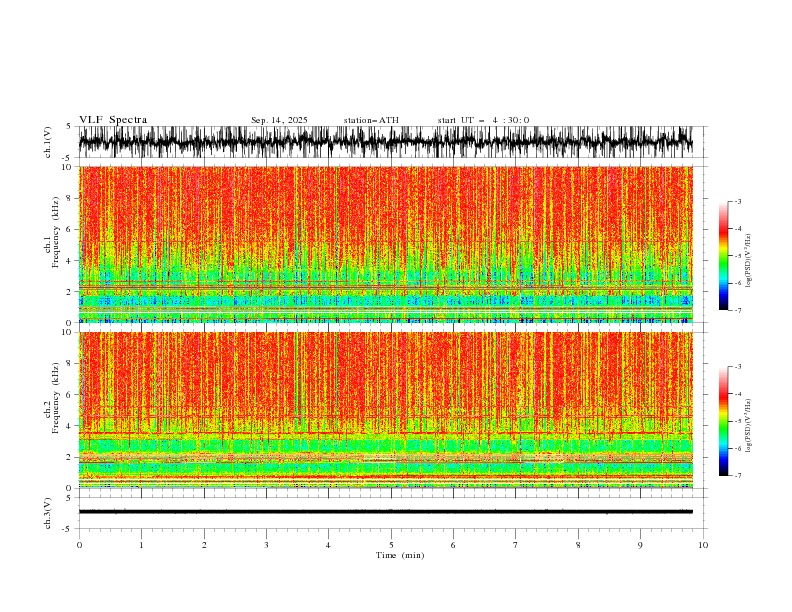This screenshot has height=612, width=792.
Task: Click ch.1 colorbar tick label "-4"
Action: 738,229
